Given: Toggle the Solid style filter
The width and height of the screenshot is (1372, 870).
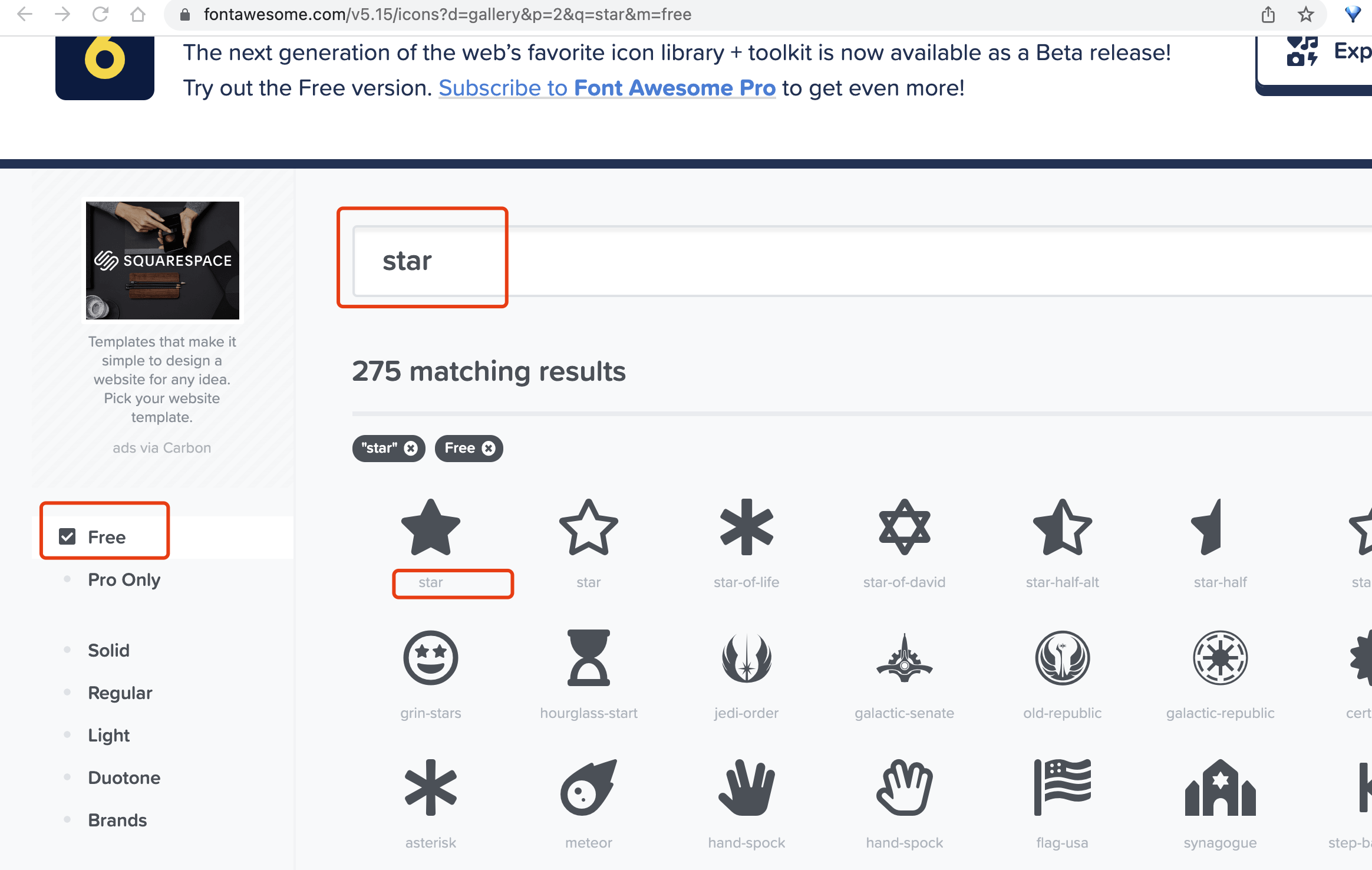Looking at the screenshot, I should 108,650.
